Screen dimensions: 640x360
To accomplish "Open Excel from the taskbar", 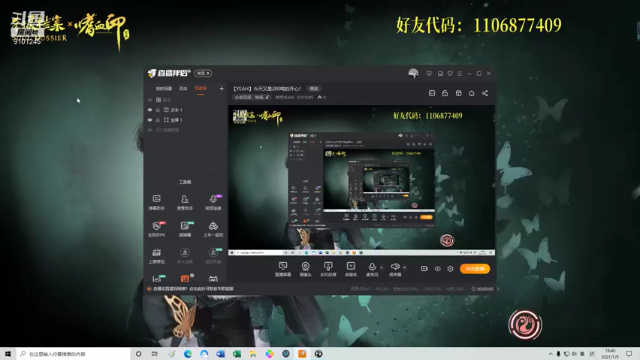I will click(x=237, y=353).
